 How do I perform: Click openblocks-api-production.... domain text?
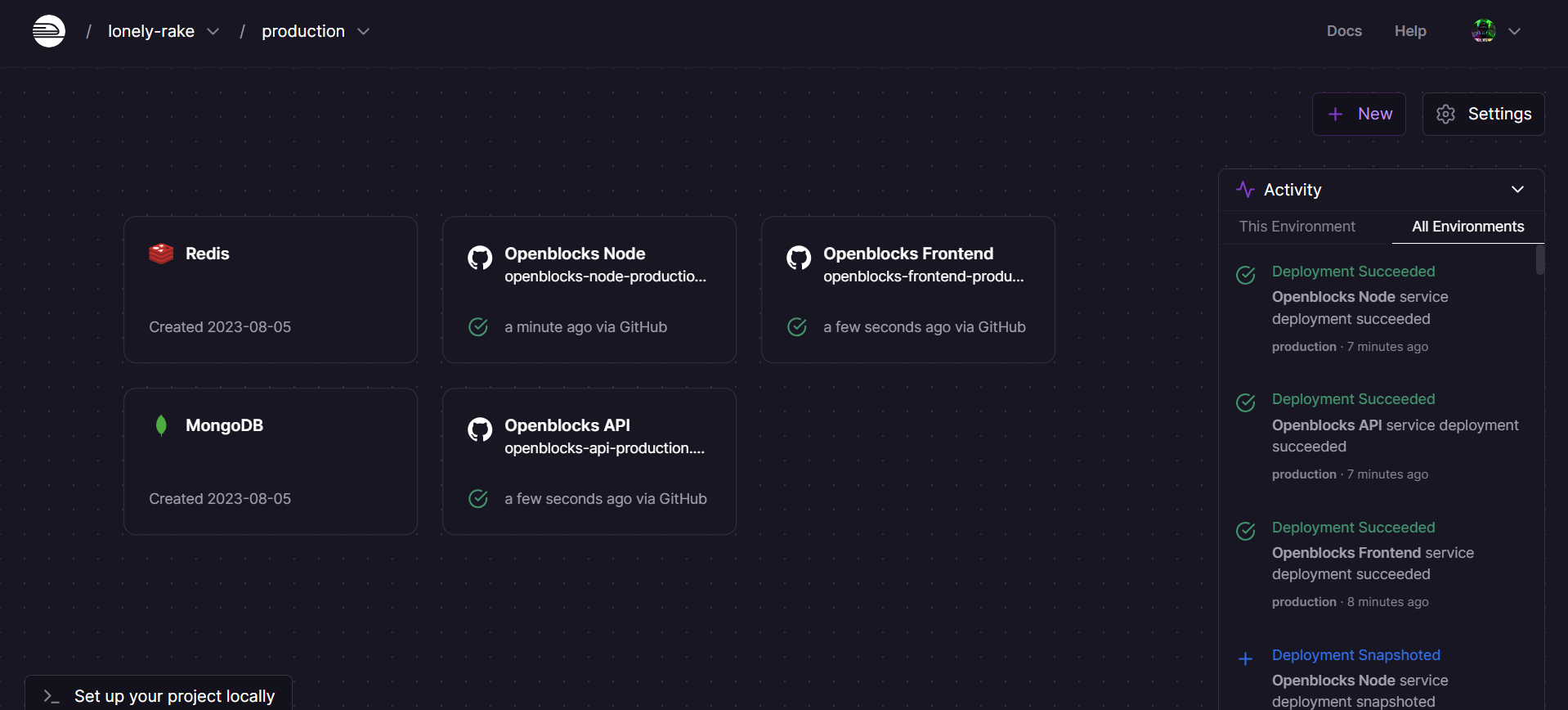coord(604,448)
